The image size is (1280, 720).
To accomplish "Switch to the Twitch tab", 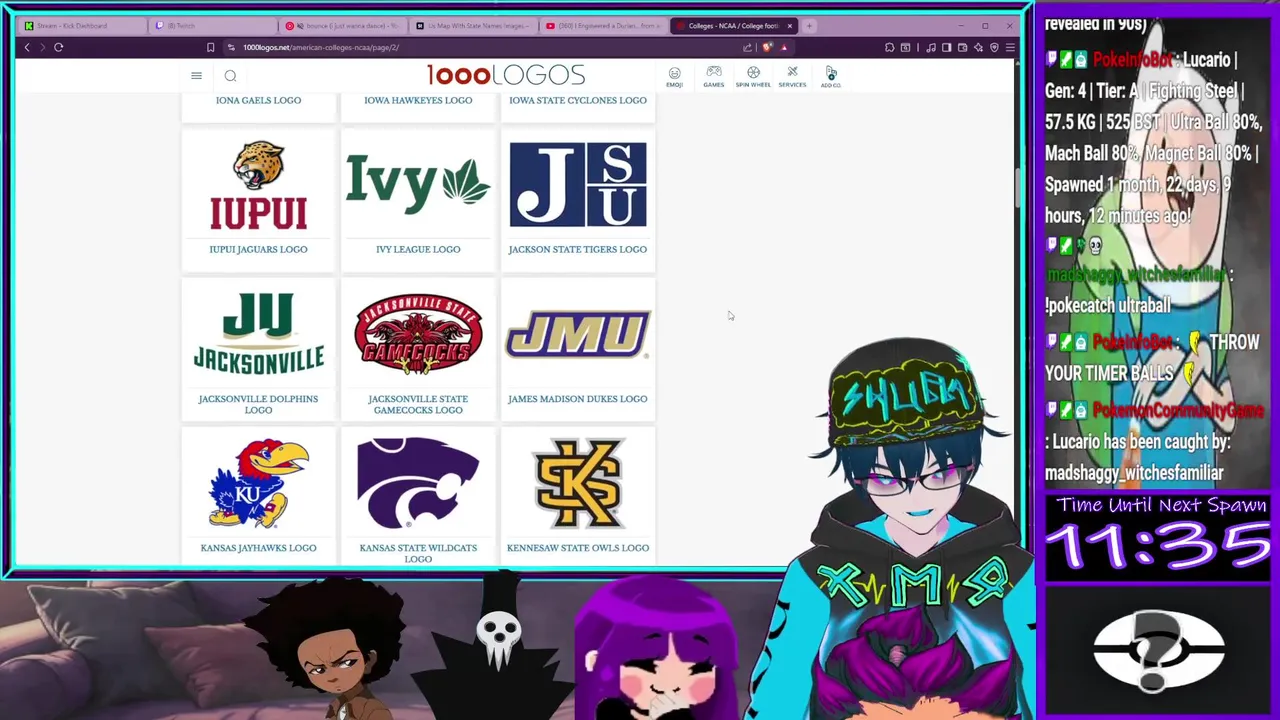I will [x=214, y=25].
